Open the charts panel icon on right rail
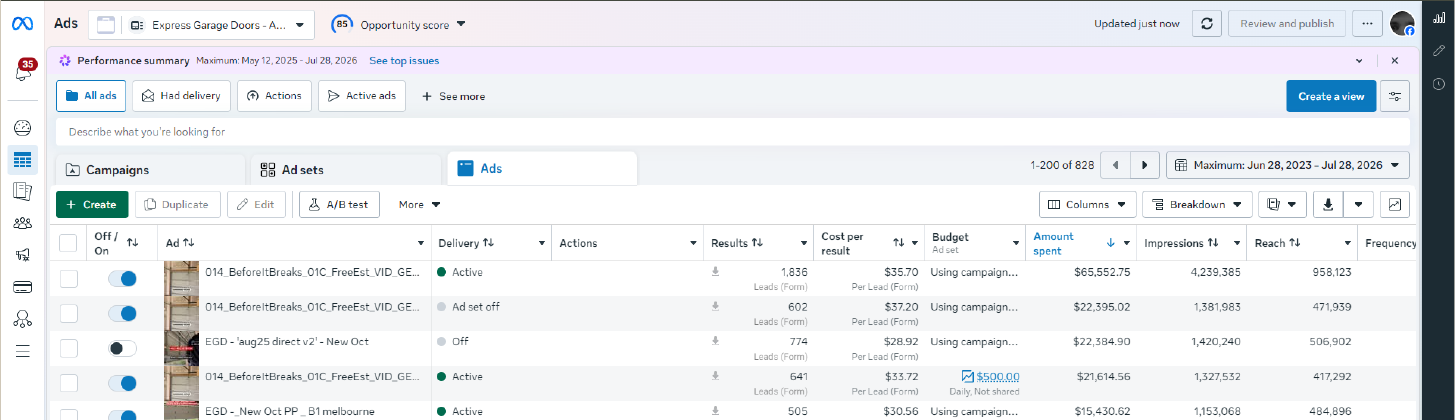 click(1438, 19)
